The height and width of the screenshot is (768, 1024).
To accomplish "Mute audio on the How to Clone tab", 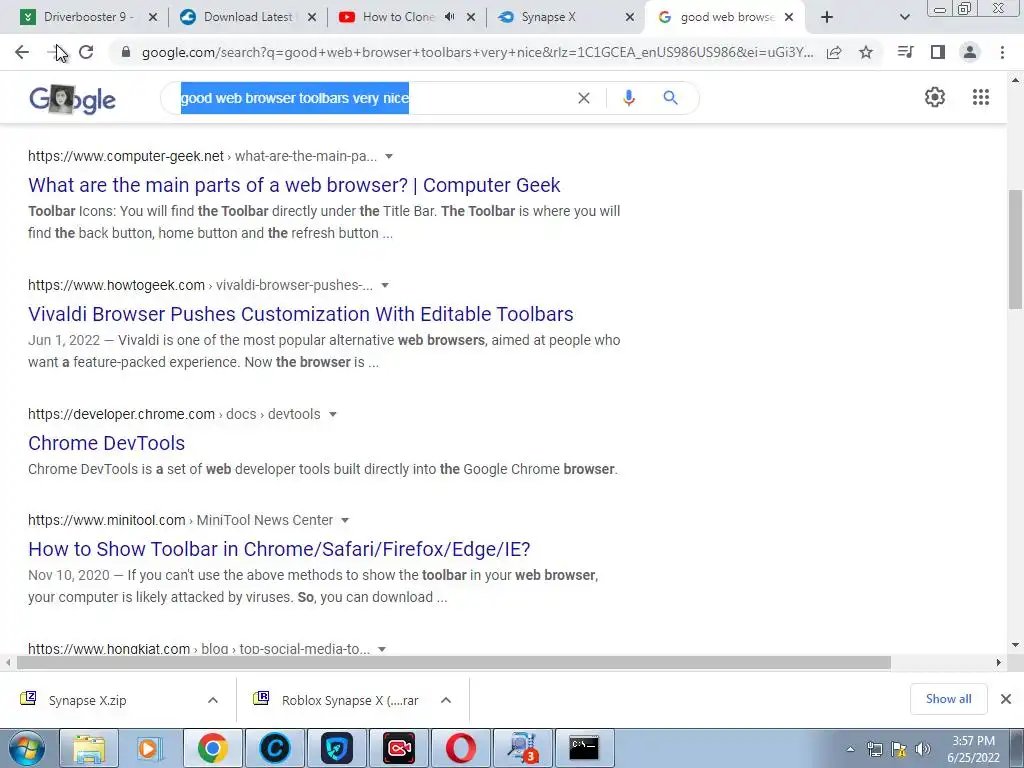I will point(449,17).
